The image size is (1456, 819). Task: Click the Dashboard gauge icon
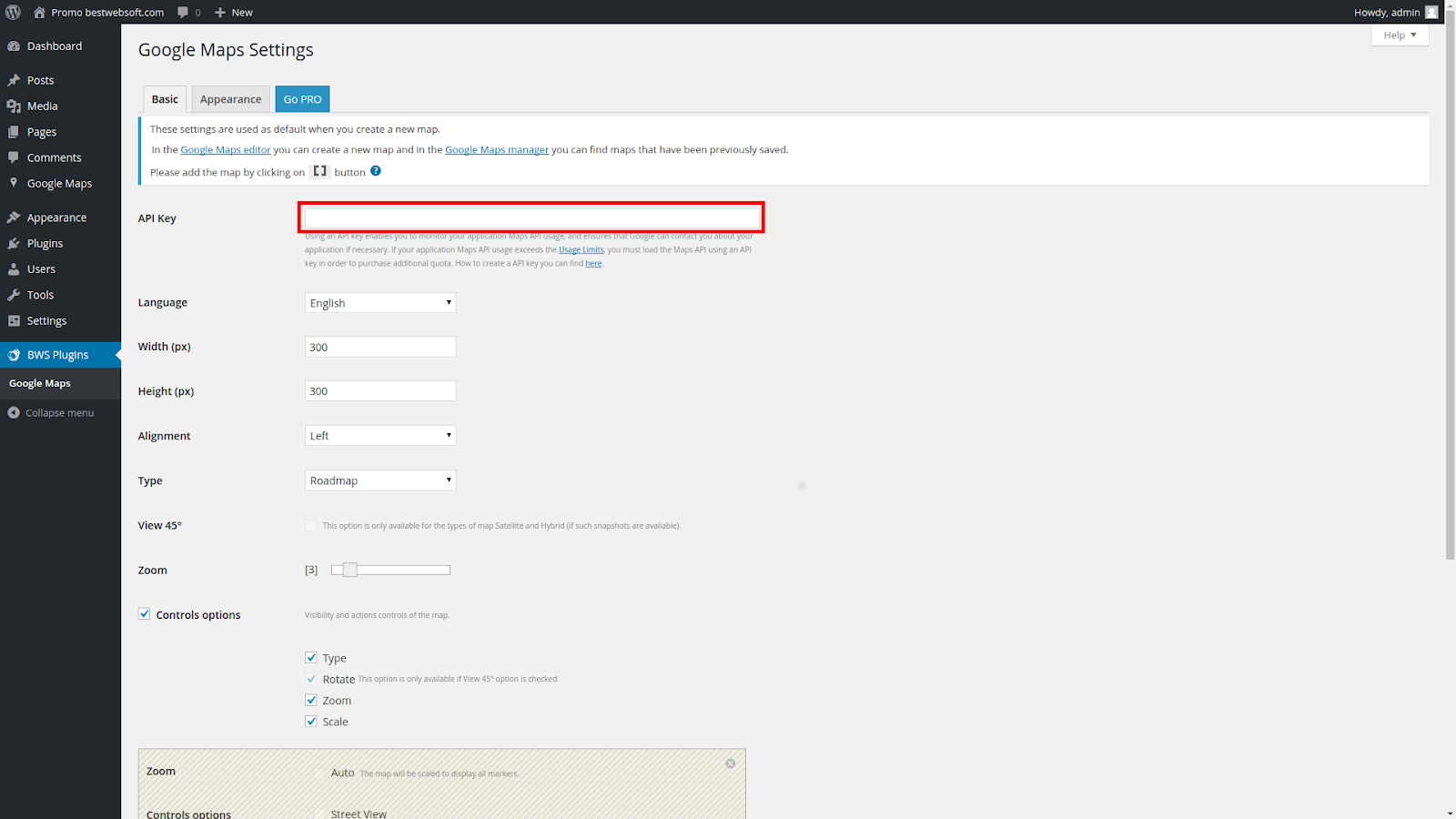[x=14, y=45]
